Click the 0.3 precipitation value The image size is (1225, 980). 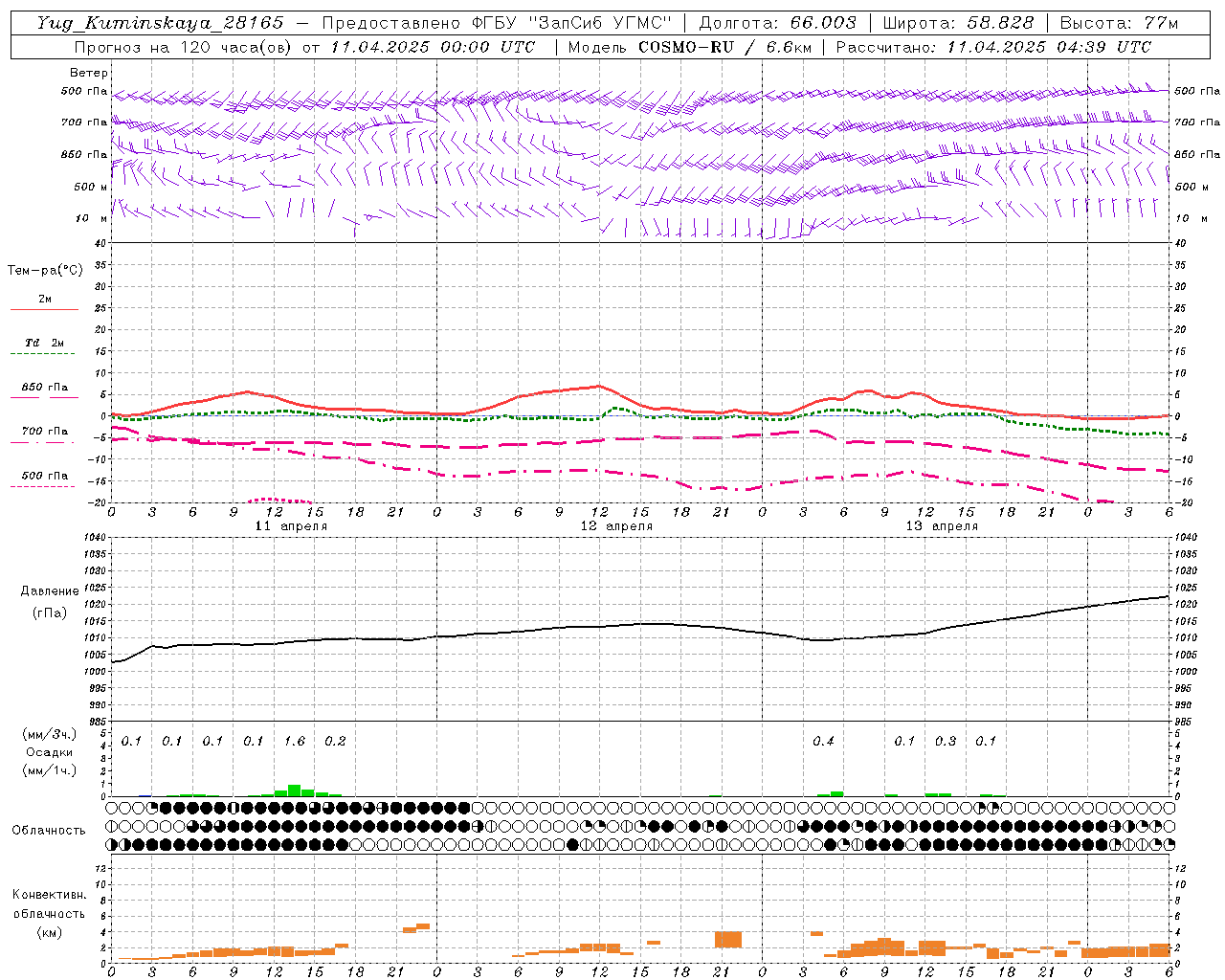946,742
